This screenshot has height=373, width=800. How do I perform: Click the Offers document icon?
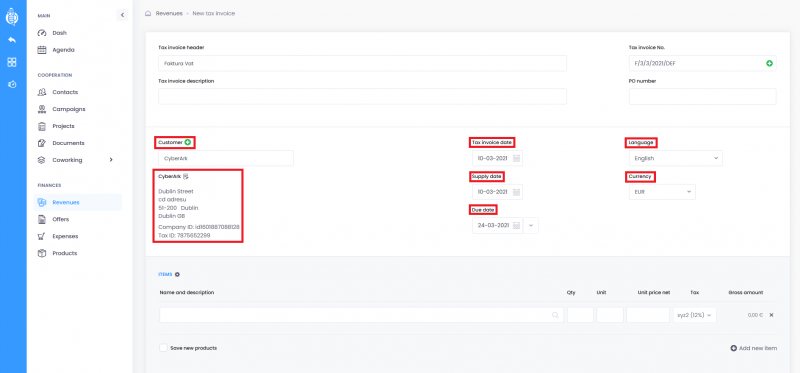click(x=42, y=219)
